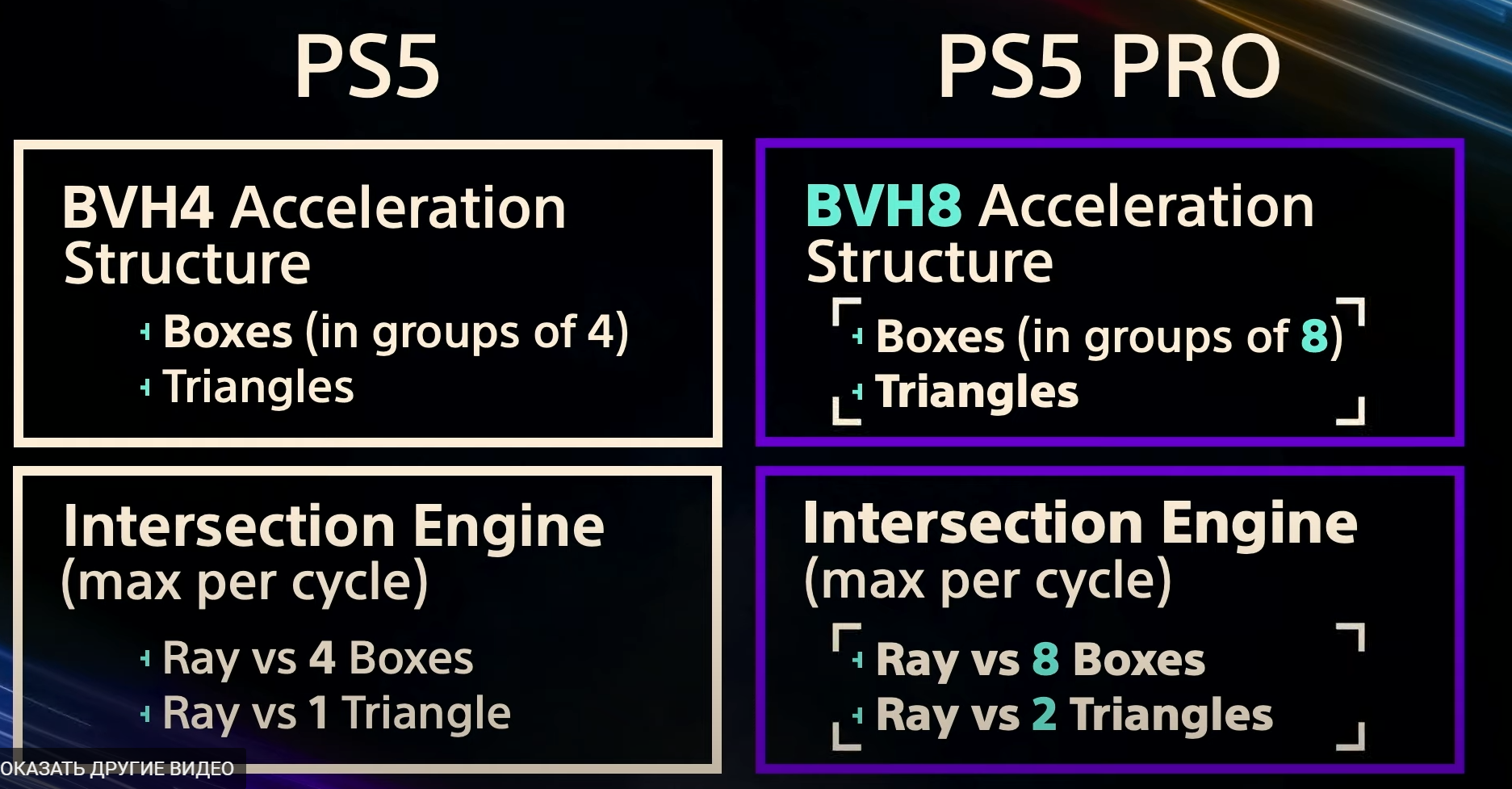Click "Intersection Engine" title in the PS5 panel
The width and height of the screenshot is (1512, 789).
click(333, 527)
